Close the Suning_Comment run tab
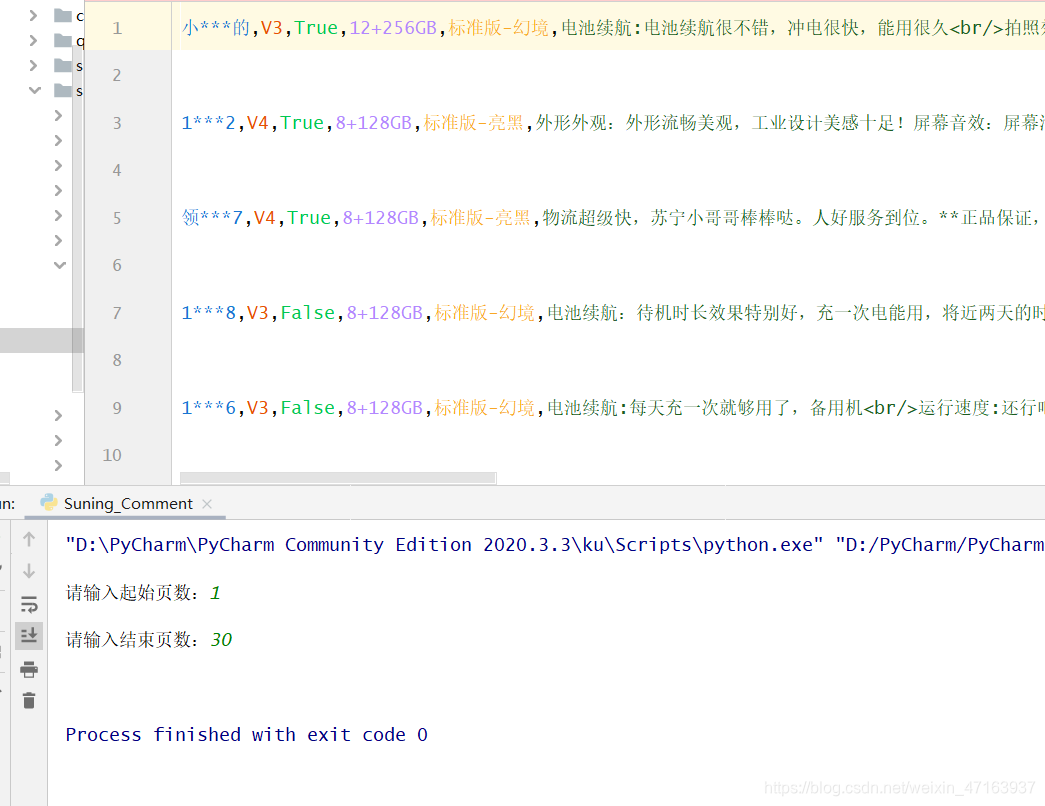This screenshot has width=1045, height=806. click(207, 504)
